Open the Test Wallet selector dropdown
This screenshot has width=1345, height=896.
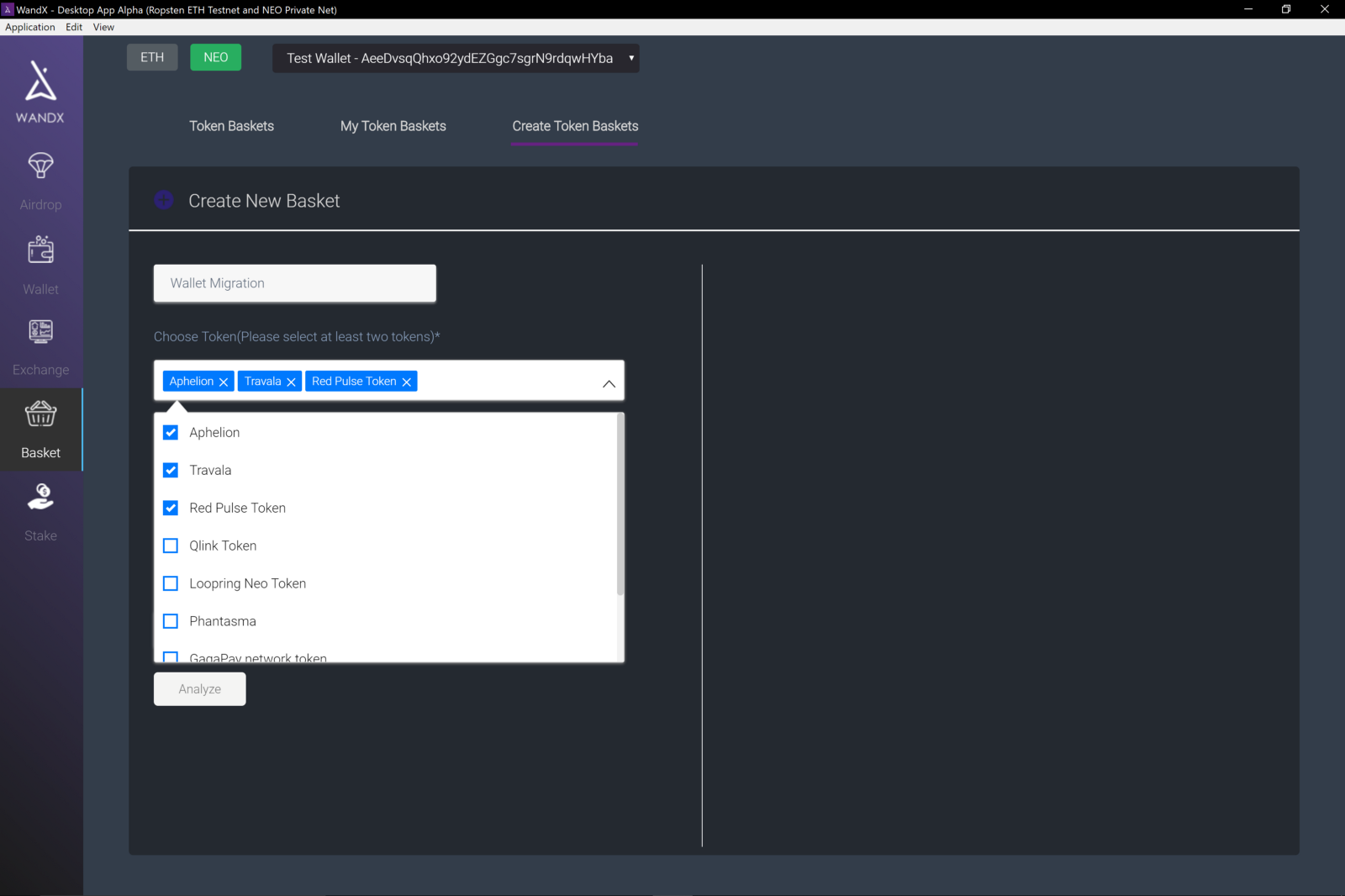[x=456, y=58]
